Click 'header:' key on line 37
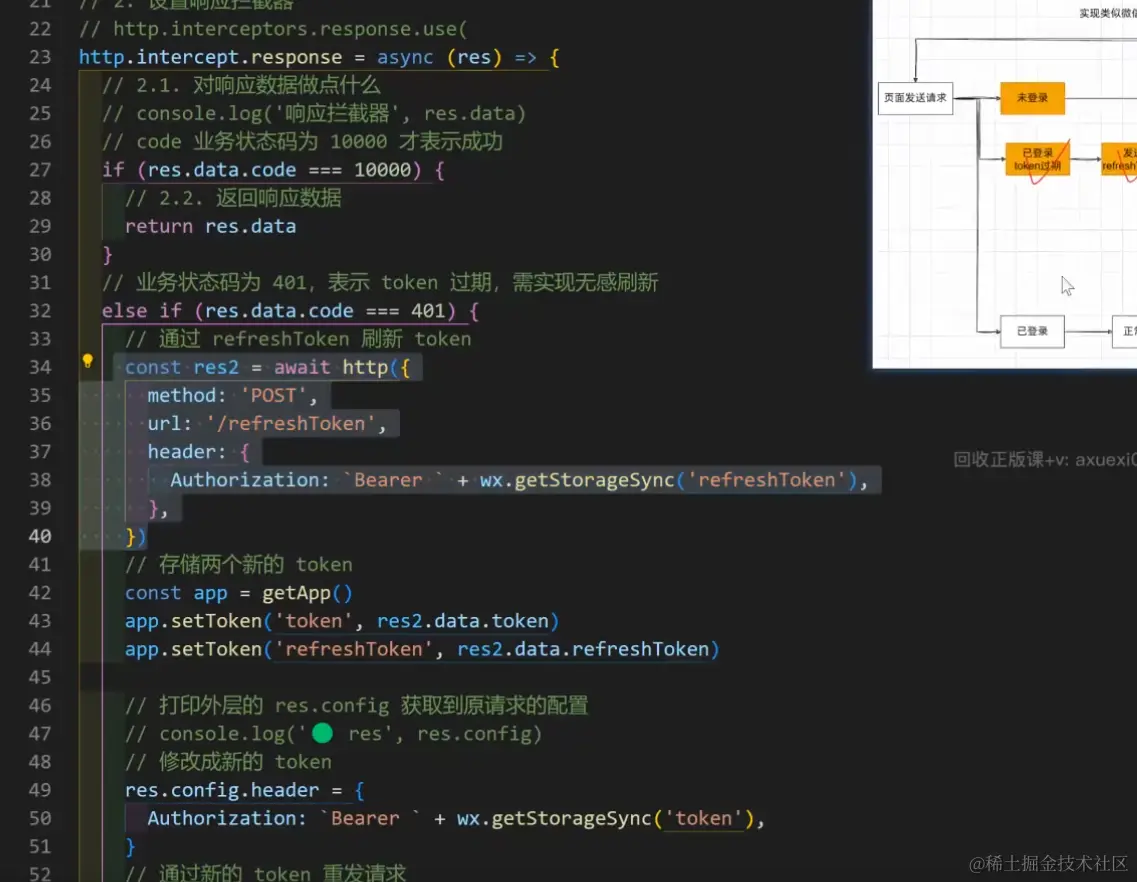The height and width of the screenshot is (882, 1137). point(186,452)
